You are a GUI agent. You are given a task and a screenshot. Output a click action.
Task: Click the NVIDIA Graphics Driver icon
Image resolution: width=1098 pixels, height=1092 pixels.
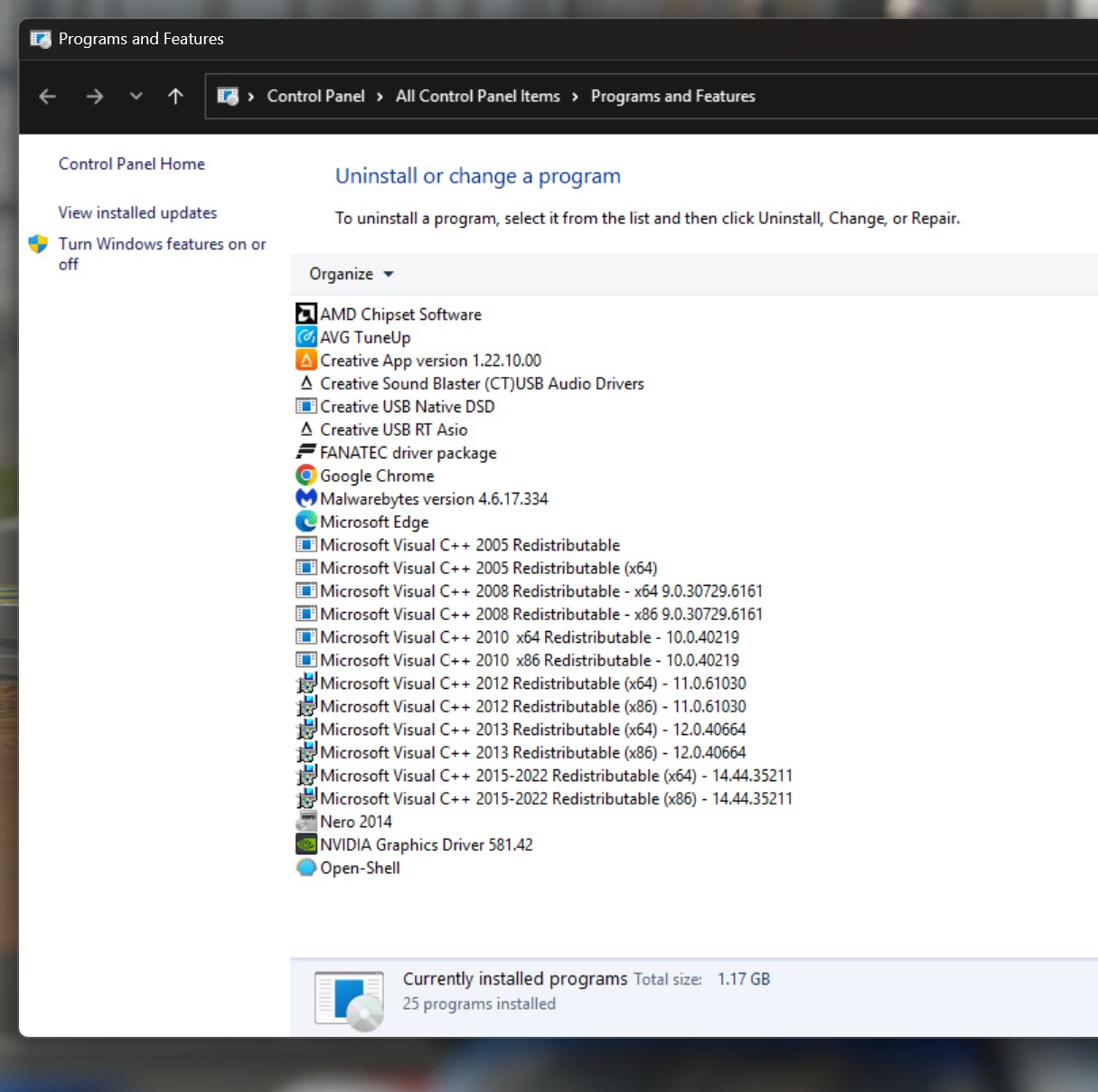tap(306, 844)
